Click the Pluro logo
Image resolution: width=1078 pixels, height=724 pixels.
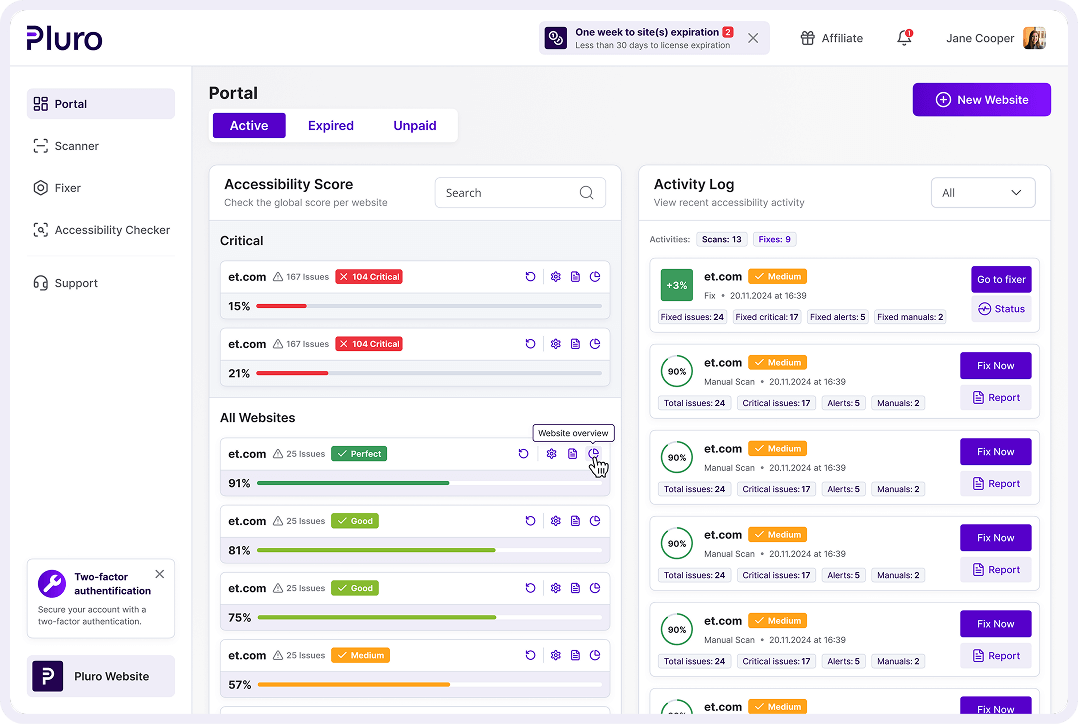click(64, 38)
